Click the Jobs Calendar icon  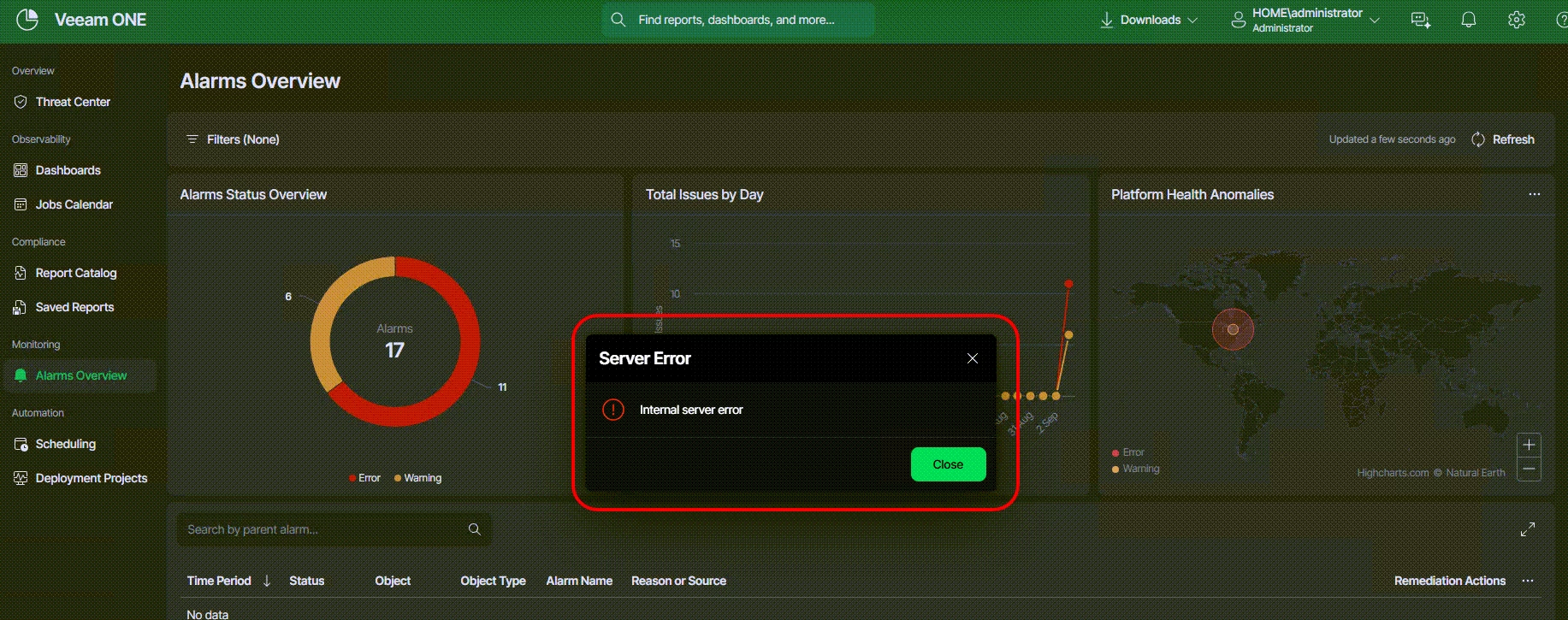coord(21,204)
